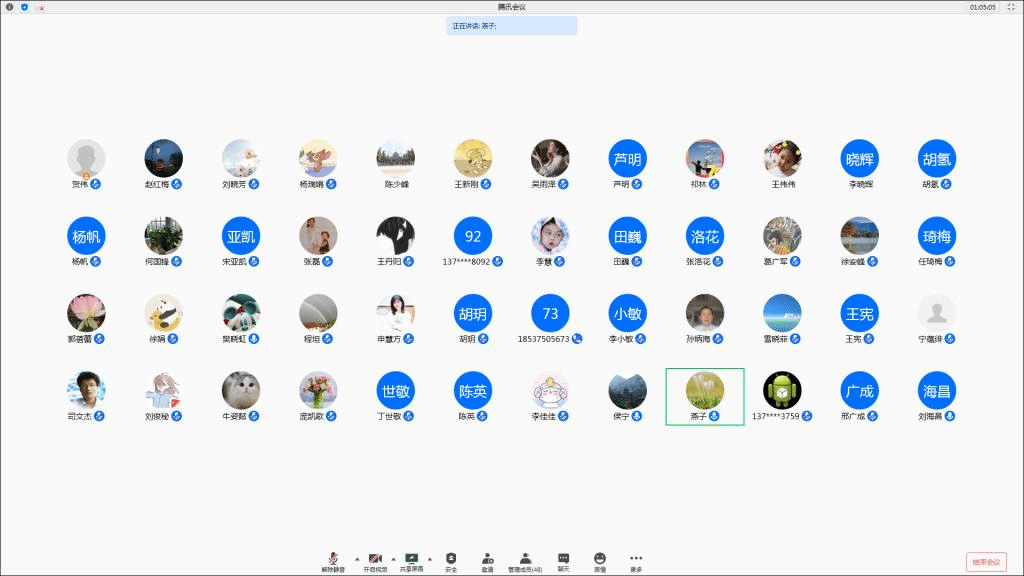
Task: Expand audio options arrow beside 解除静音
Action: pos(357,558)
